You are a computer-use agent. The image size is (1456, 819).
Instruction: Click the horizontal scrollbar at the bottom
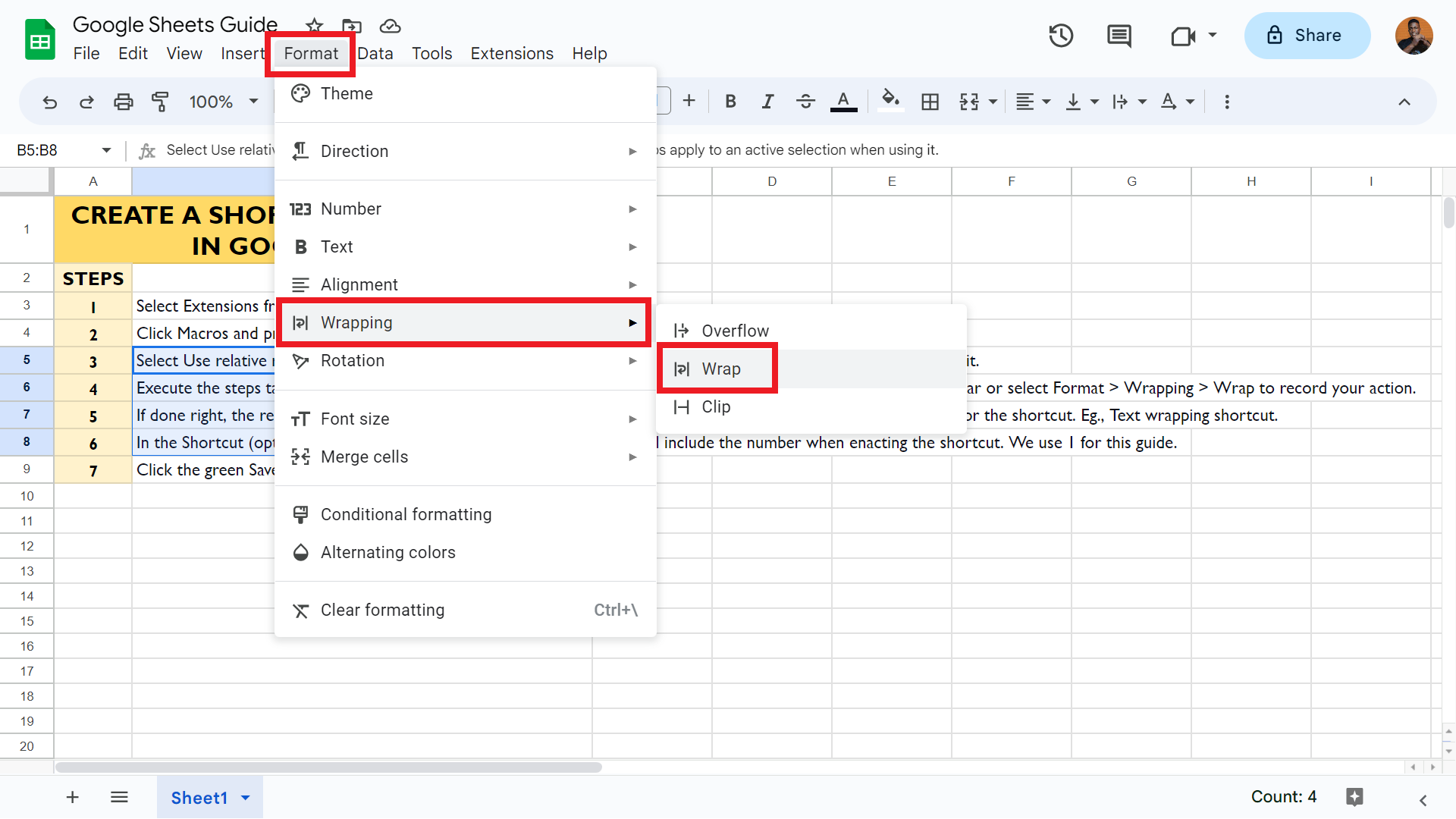tap(328, 767)
